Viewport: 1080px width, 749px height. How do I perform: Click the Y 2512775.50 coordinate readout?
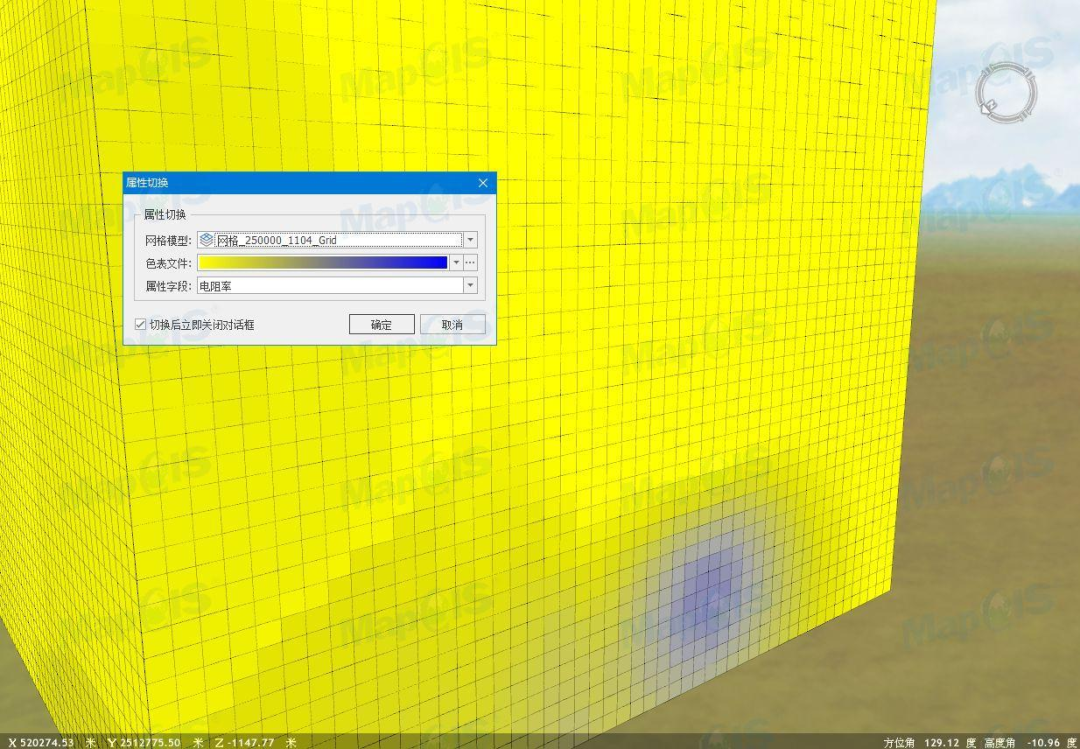143,742
